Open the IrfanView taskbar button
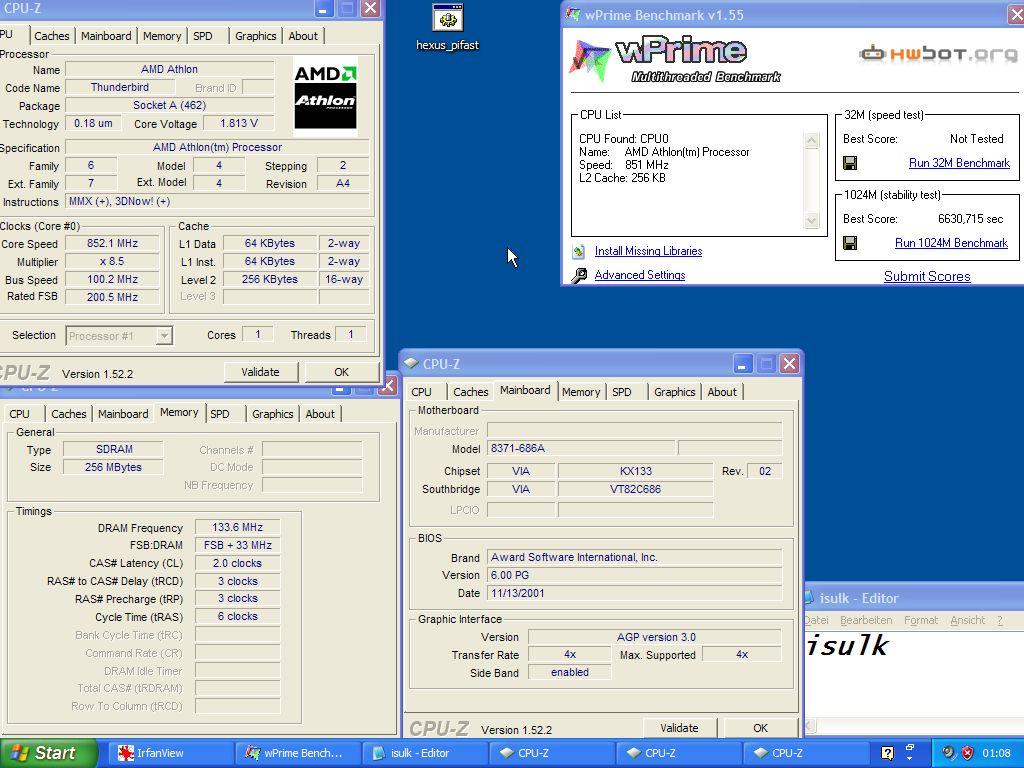Viewport: 1024px width, 768px height. pyautogui.click(x=167, y=753)
